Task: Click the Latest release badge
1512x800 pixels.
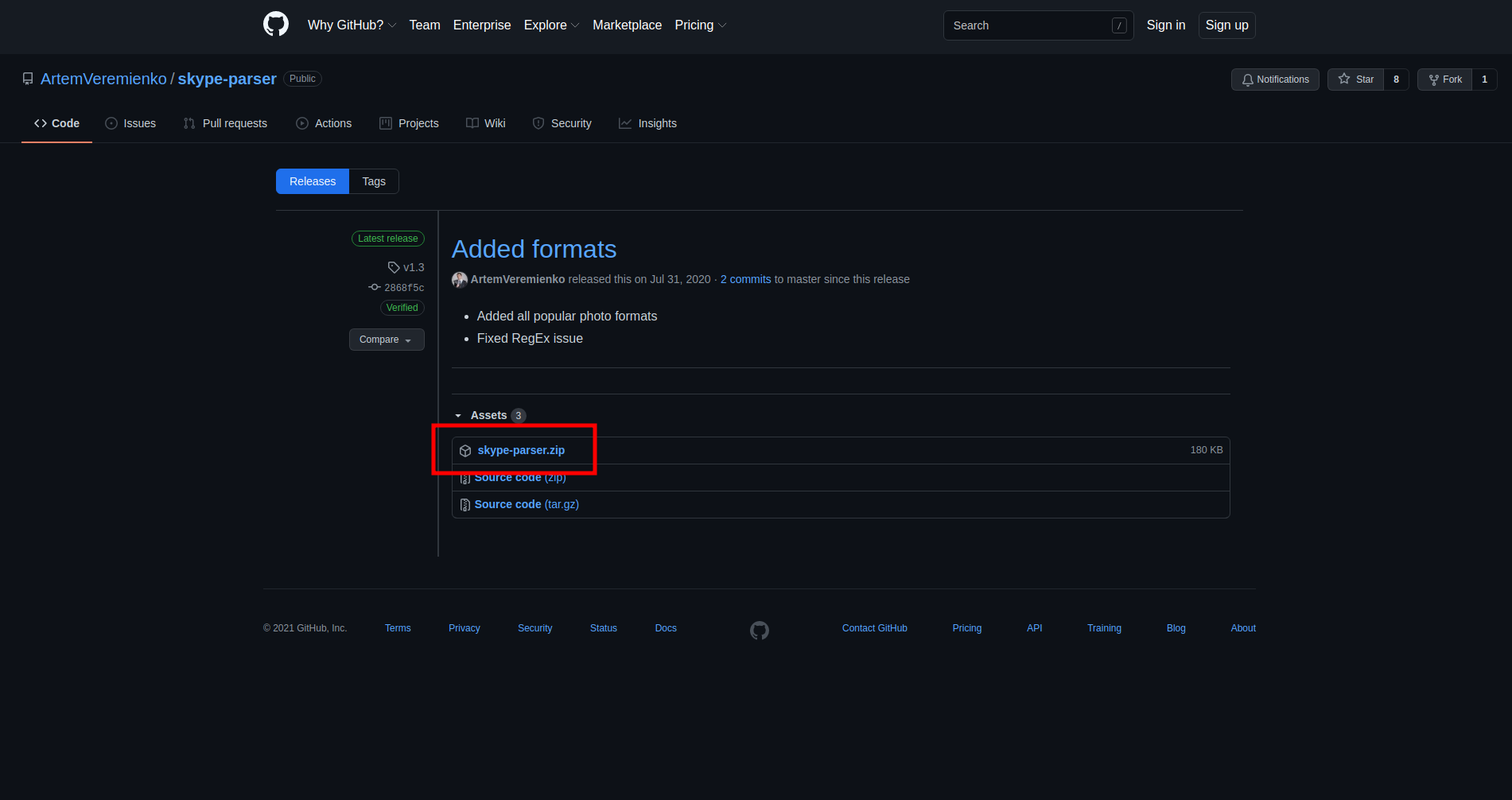Action: point(388,239)
